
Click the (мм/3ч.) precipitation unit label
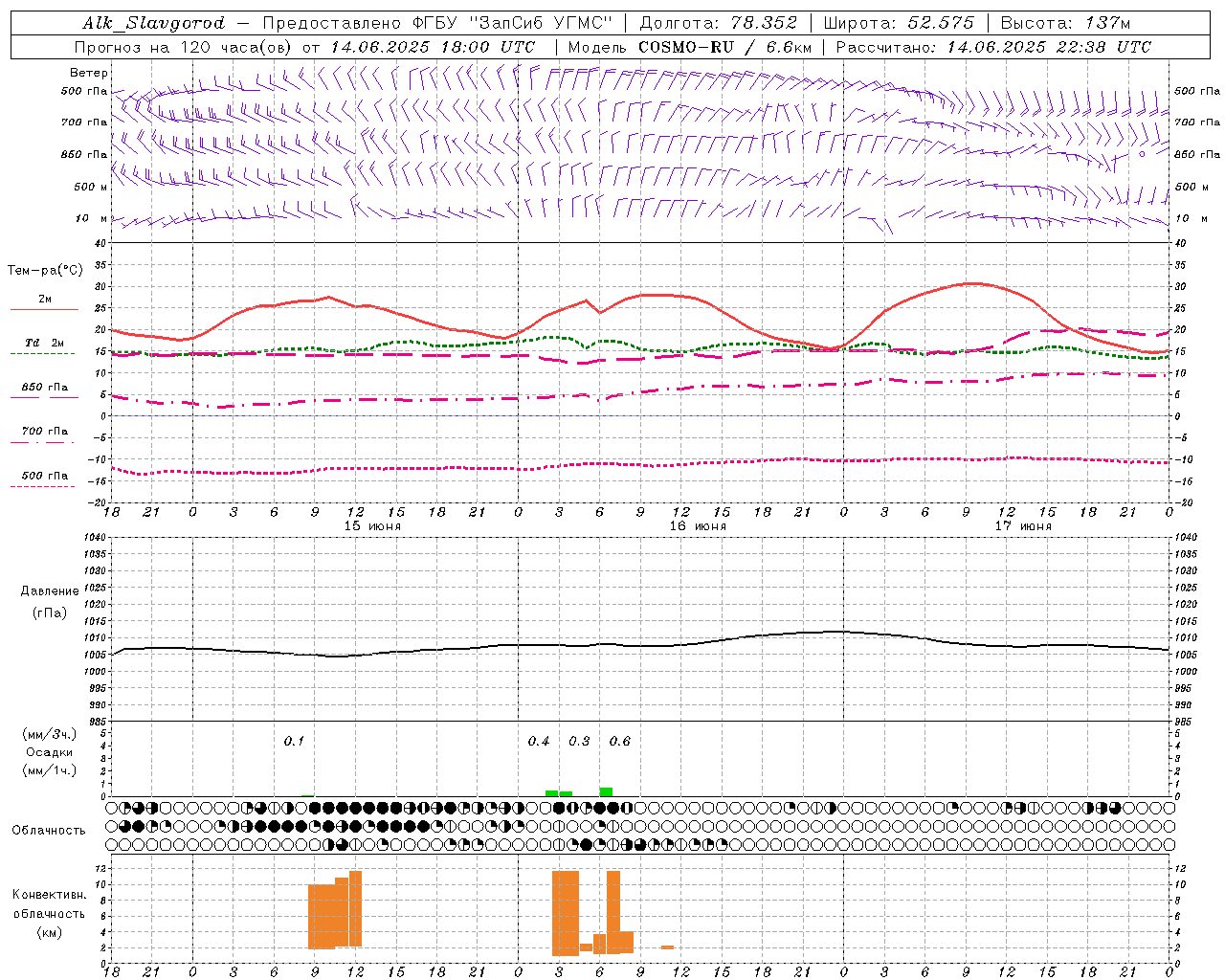(49, 734)
